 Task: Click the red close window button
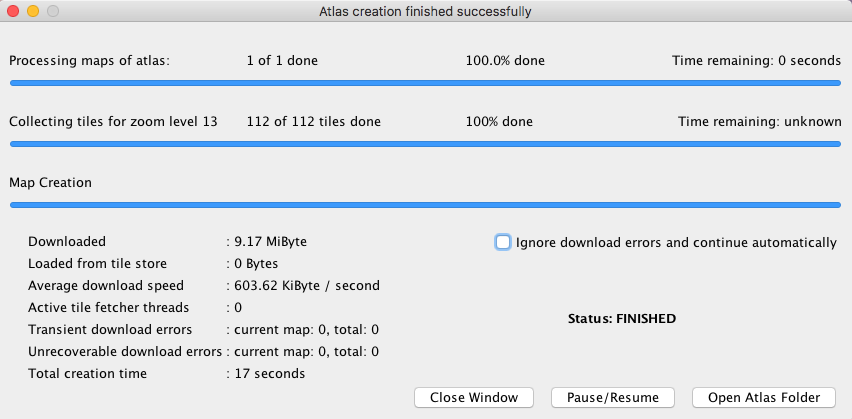click(13, 11)
